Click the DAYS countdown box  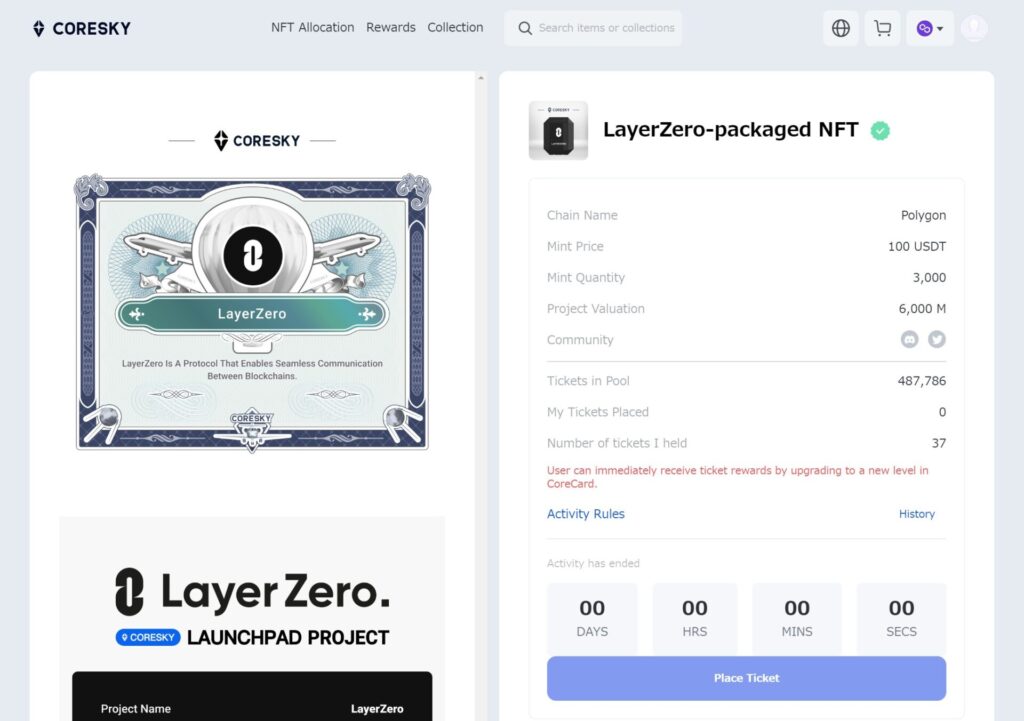pyautogui.click(x=592, y=618)
